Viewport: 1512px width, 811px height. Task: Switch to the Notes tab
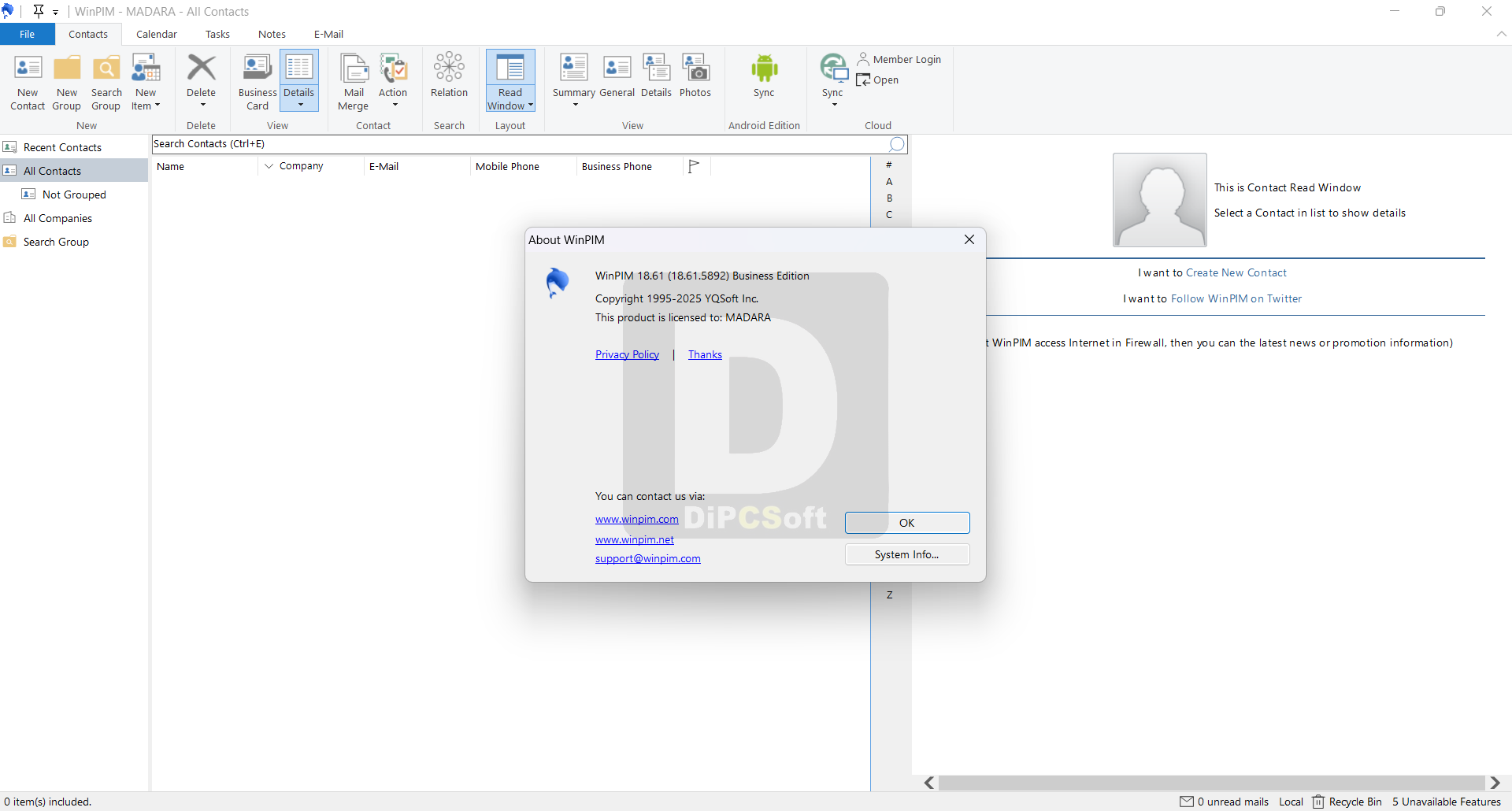[272, 34]
